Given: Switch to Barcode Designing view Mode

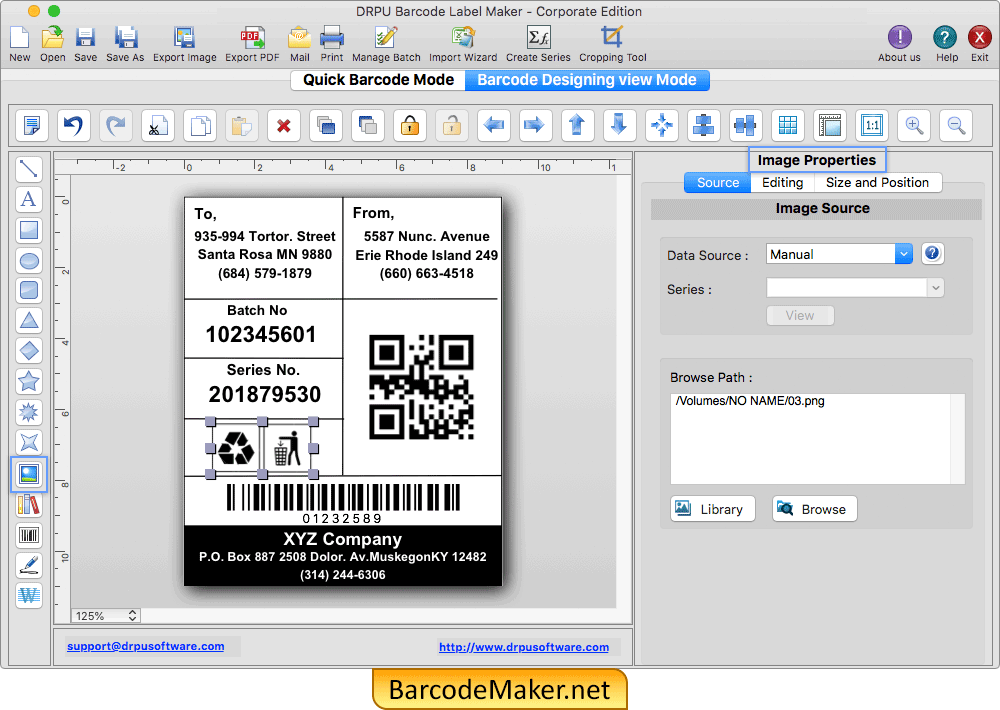Looking at the screenshot, I should point(587,80).
